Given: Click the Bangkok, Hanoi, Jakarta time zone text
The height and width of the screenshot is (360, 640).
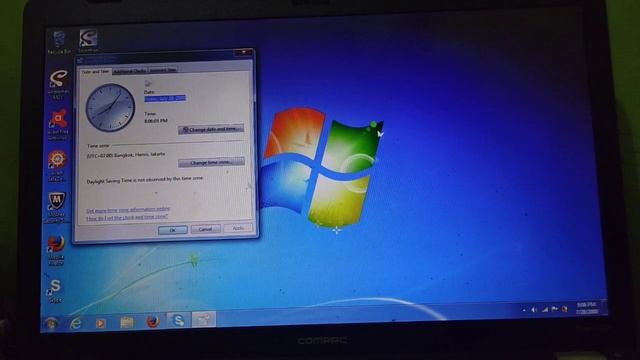Looking at the screenshot, I should pos(126,155).
